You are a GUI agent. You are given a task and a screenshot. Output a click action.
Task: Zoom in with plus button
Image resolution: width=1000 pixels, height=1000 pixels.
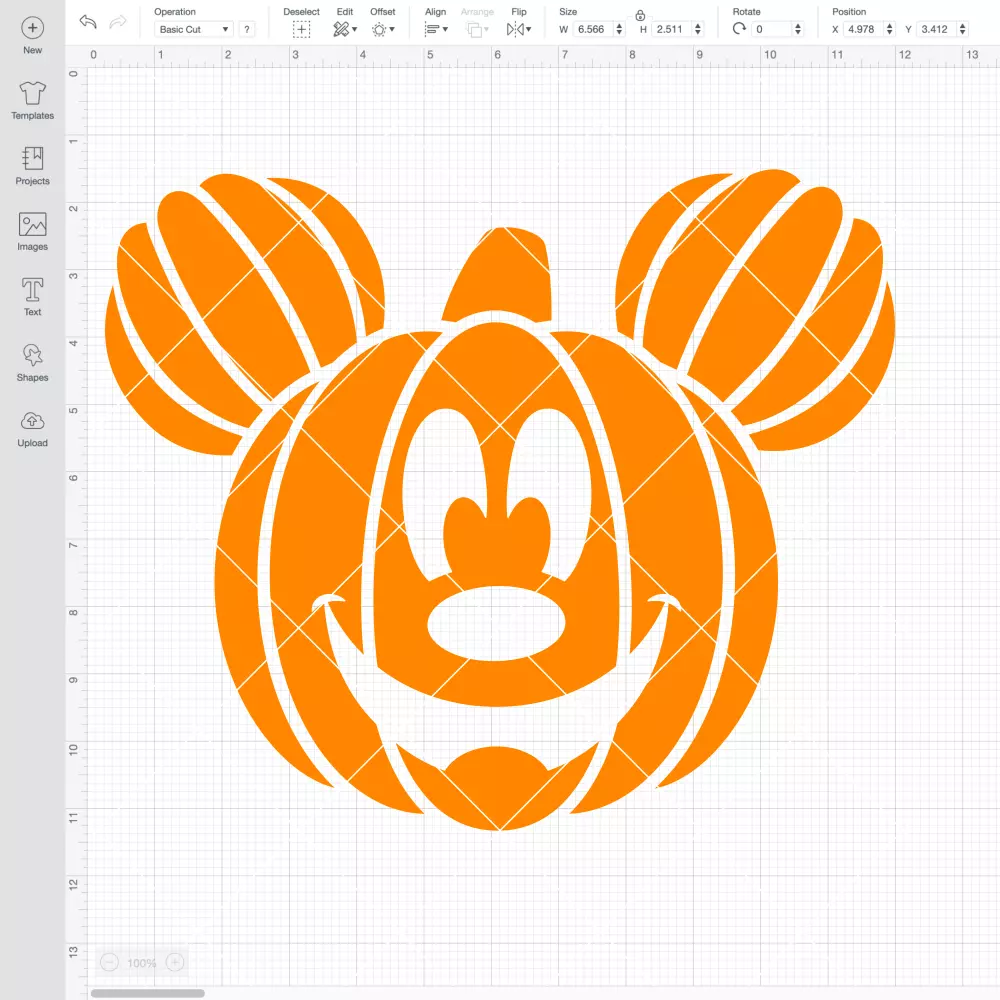click(175, 962)
